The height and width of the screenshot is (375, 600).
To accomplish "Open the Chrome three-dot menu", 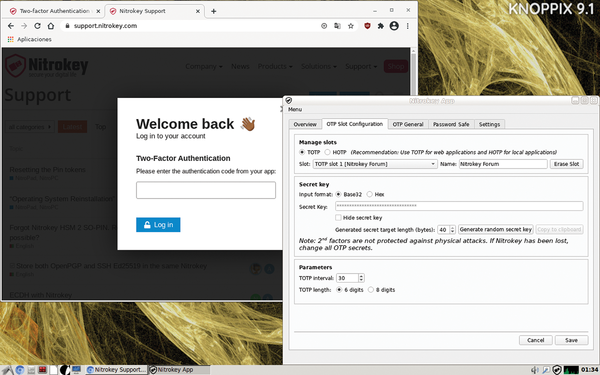I will pos(408,26).
